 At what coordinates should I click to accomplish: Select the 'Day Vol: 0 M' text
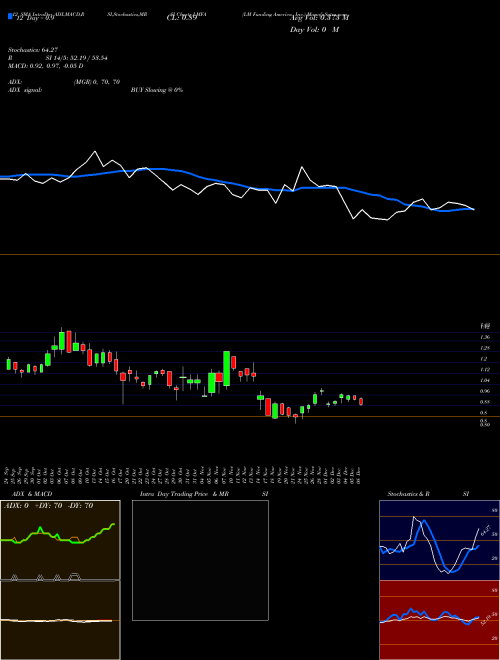click(314, 30)
